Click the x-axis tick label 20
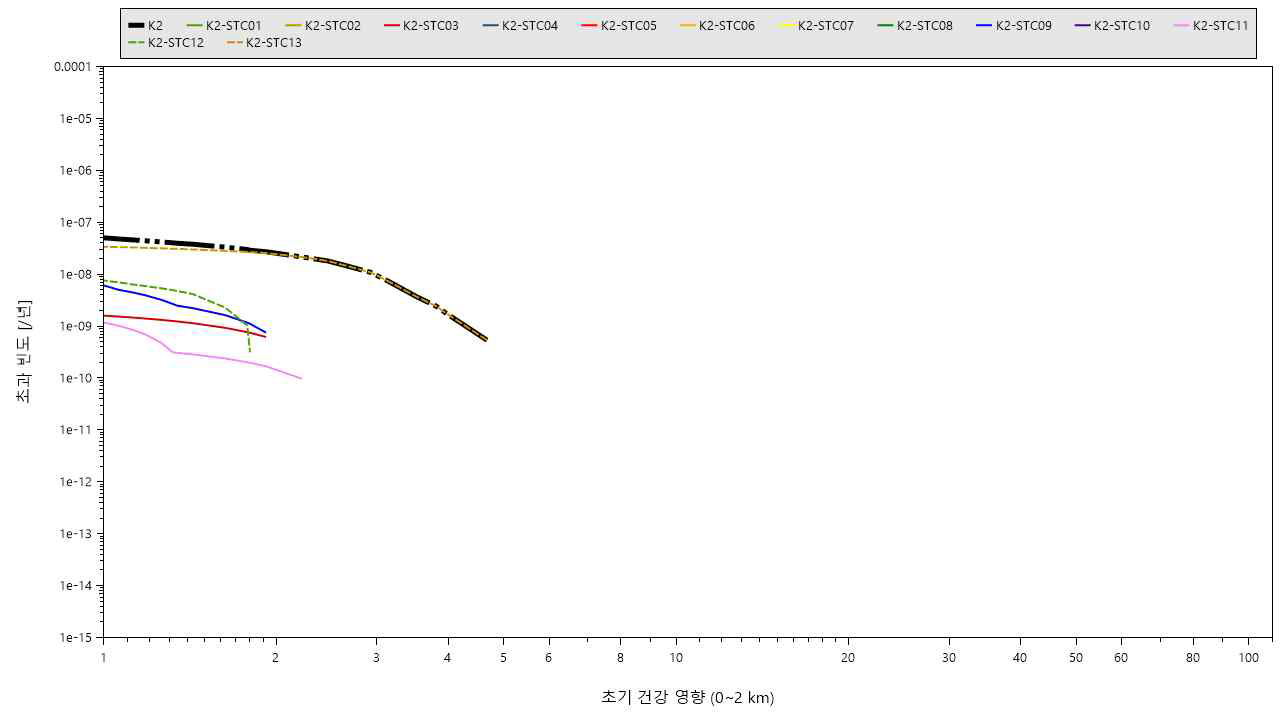Image resolution: width=1280 pixels, height=720 pixels. (848, 658)
